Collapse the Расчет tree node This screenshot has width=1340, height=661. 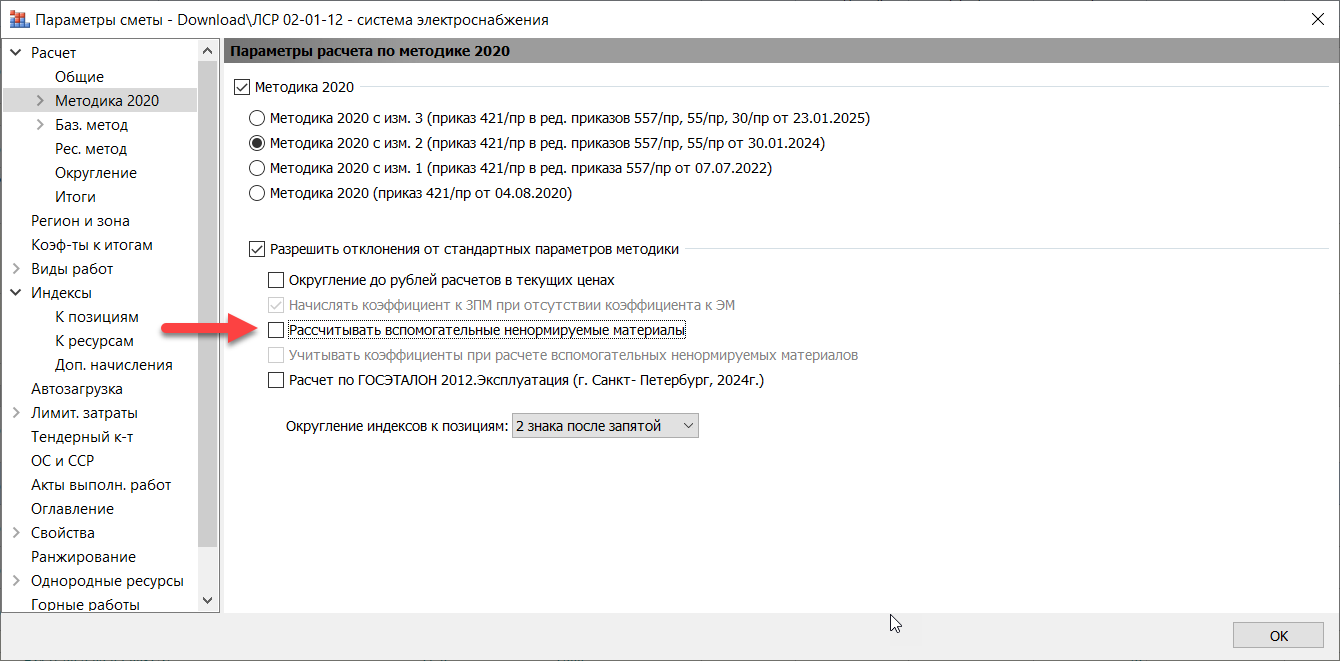[x=15, y=53]
